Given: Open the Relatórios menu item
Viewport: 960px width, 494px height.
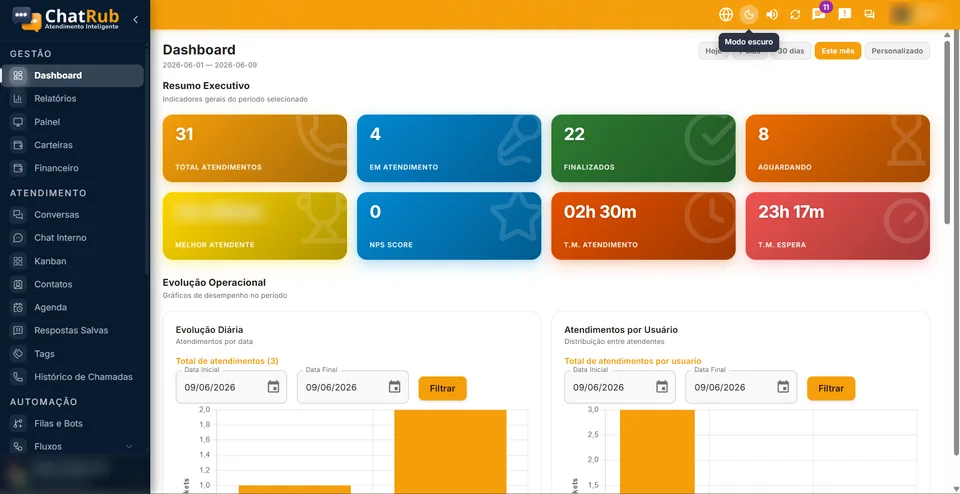Looking at the screenshot, I should tap(72, 99).
